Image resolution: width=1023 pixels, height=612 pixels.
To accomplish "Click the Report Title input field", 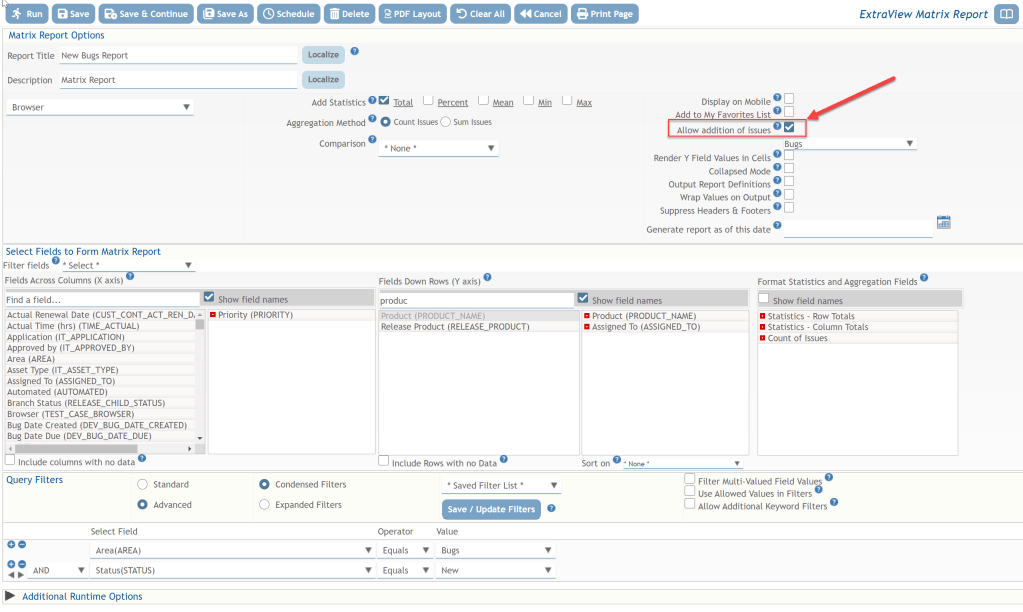I will coord(177,56).
